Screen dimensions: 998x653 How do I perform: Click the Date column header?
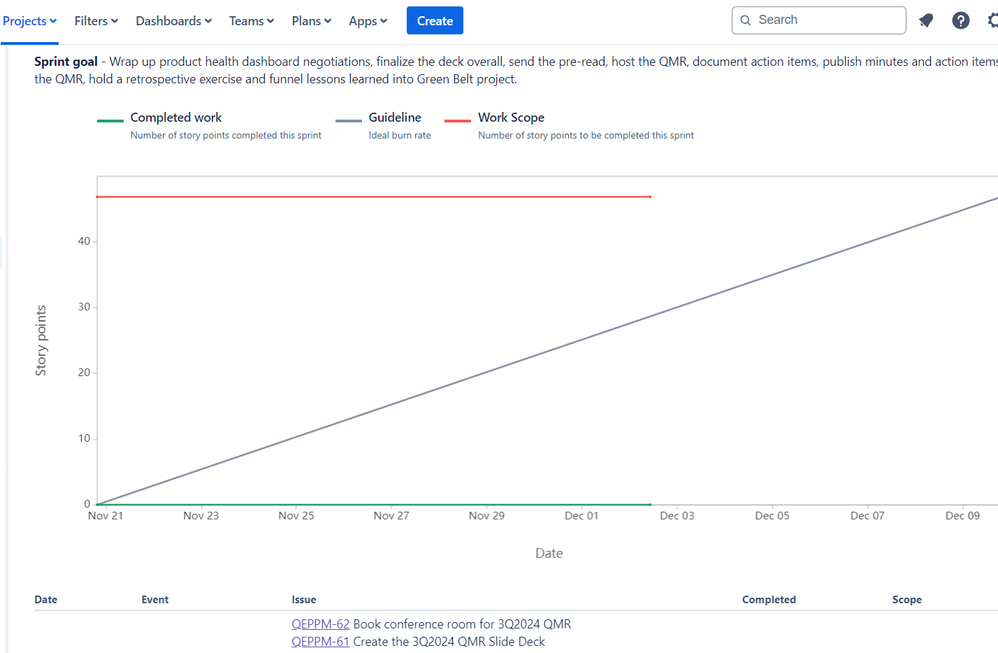click(x=46, y=600)
